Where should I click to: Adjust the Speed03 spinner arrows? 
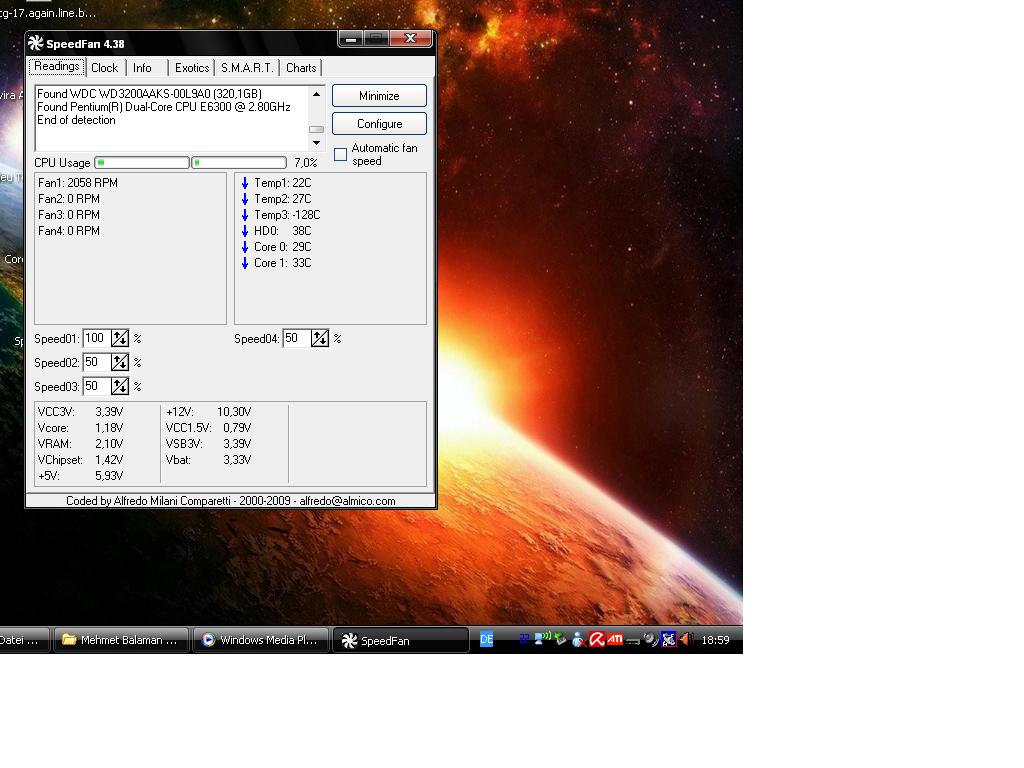[x=120, y=386]
